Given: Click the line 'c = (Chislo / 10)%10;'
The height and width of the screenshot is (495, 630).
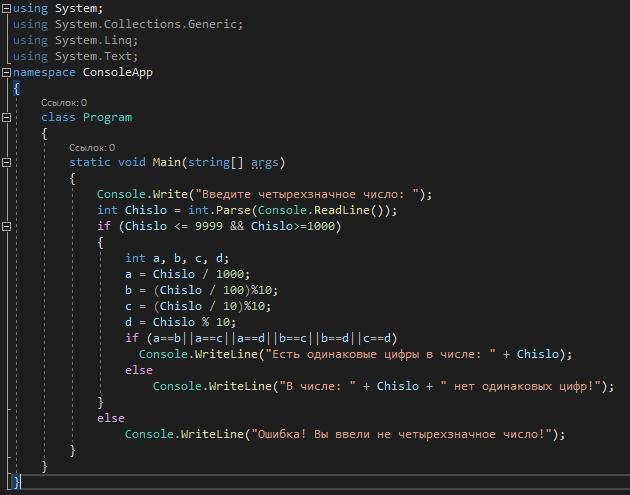Looking at the screenshot, I should point(198,306).
